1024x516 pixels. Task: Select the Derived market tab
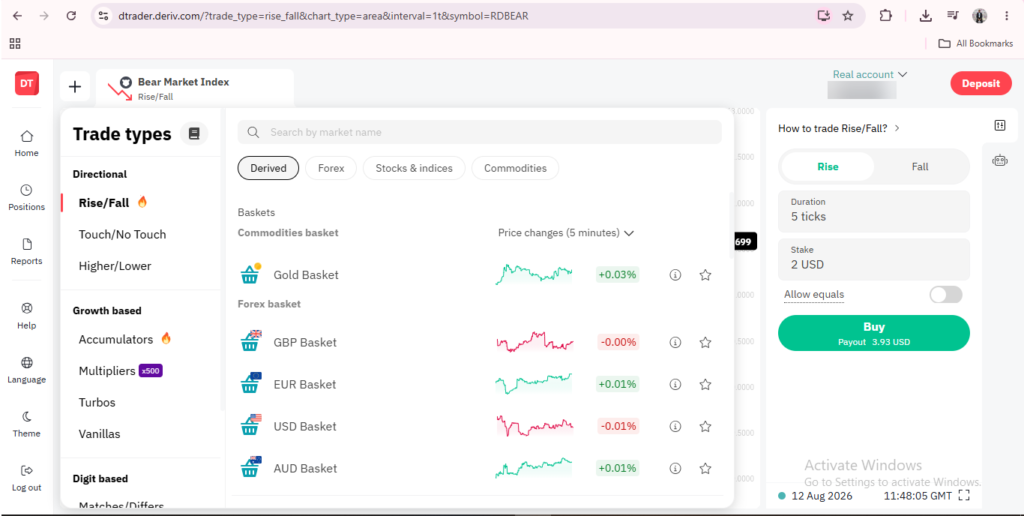(x=268, y=168)
